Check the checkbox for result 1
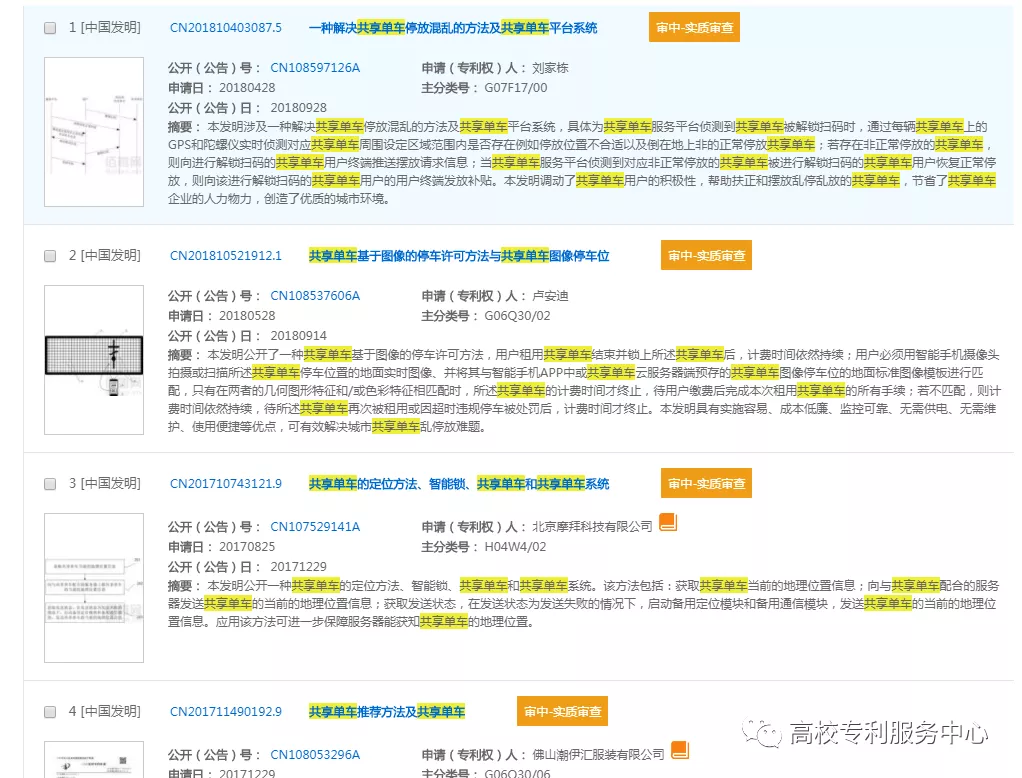 (49, 30)
